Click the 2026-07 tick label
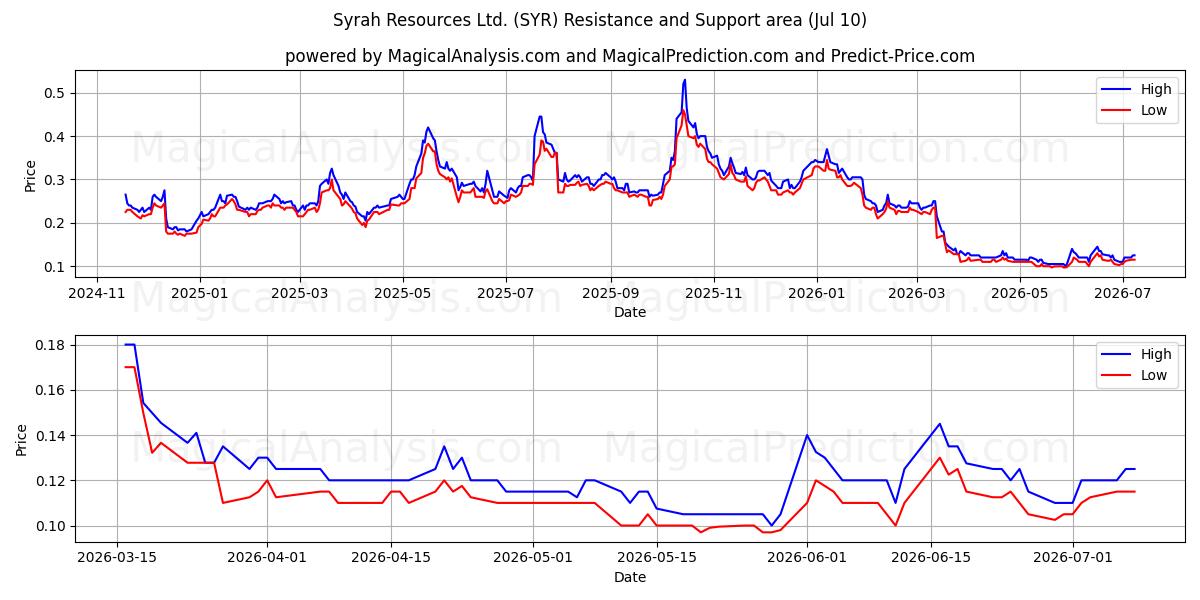The image size is (1200, 600). [1121, 294]
